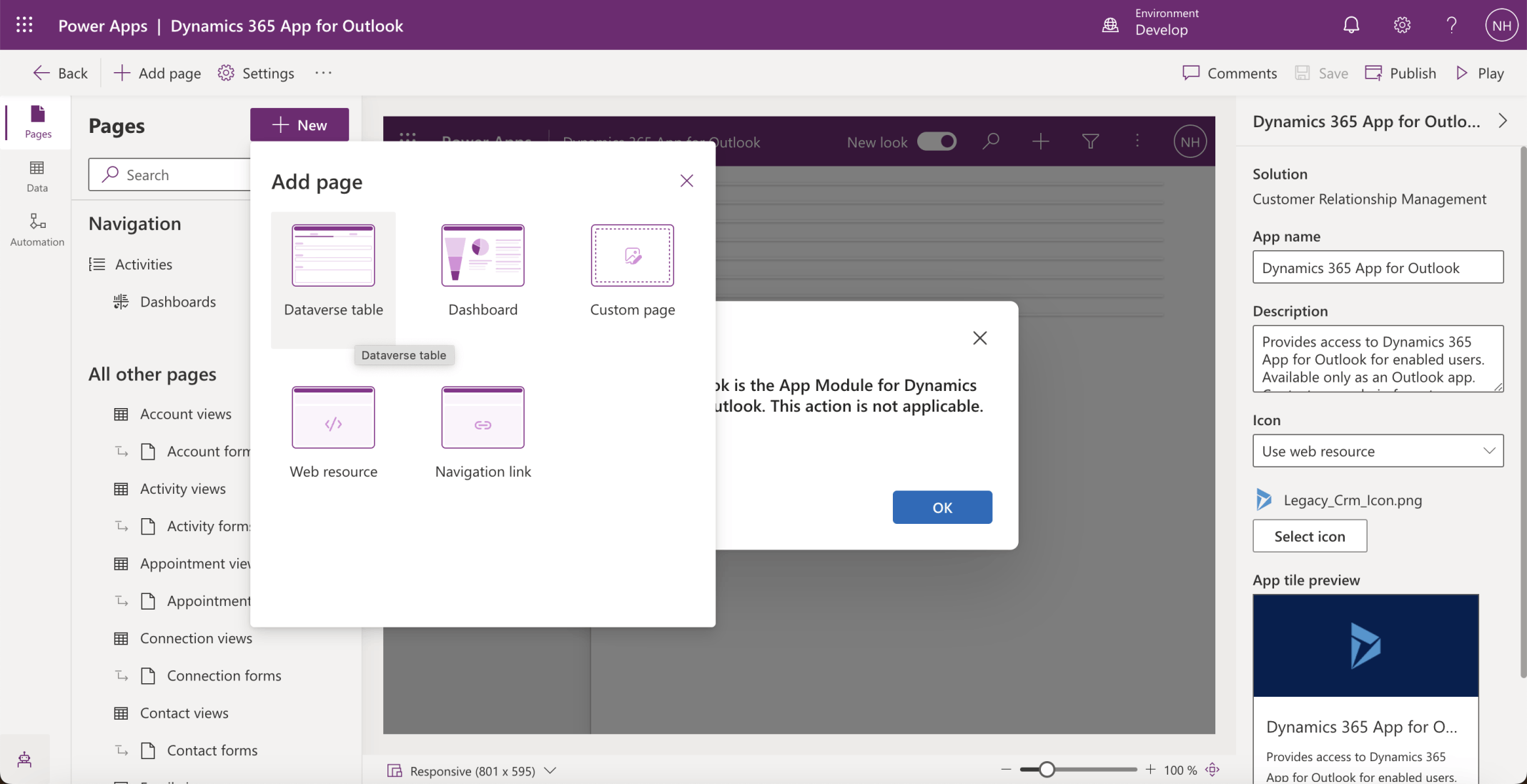Collapse the app properties pane chevron
This screenshot has height=784, width=1527.
point(1503,121)
